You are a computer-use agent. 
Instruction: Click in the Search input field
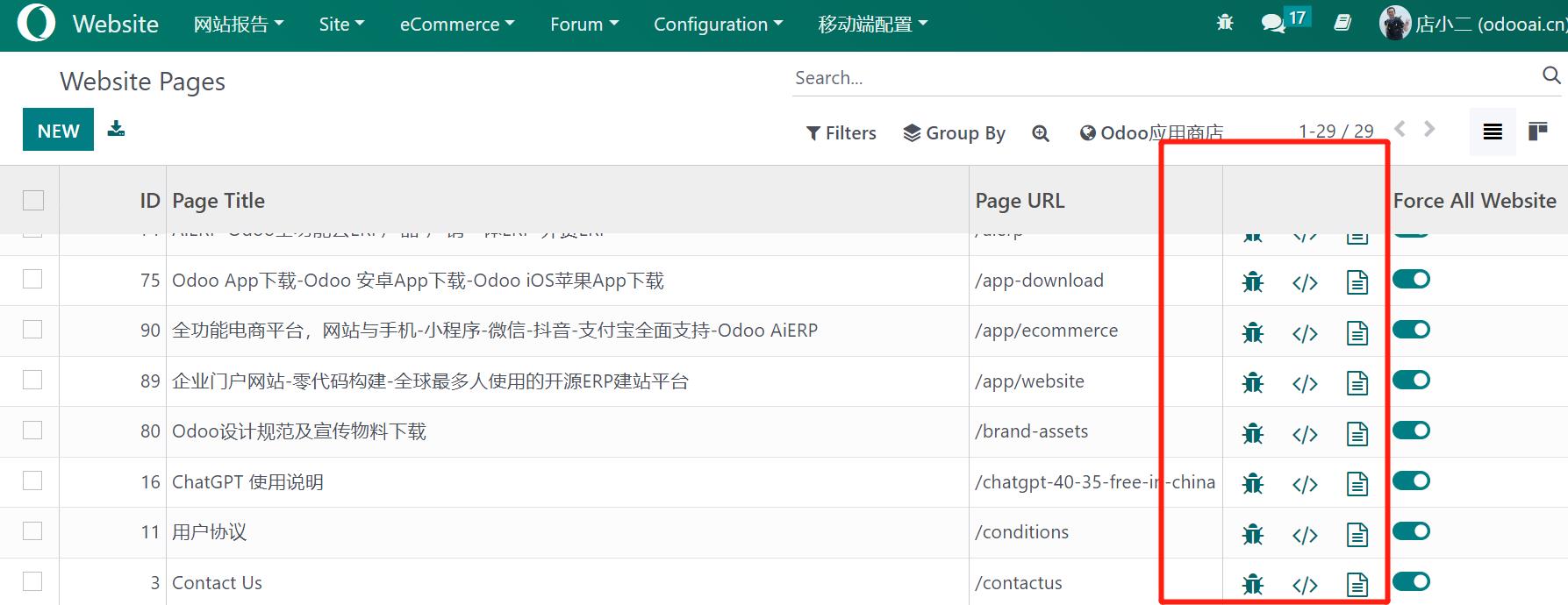[1165, 77]
